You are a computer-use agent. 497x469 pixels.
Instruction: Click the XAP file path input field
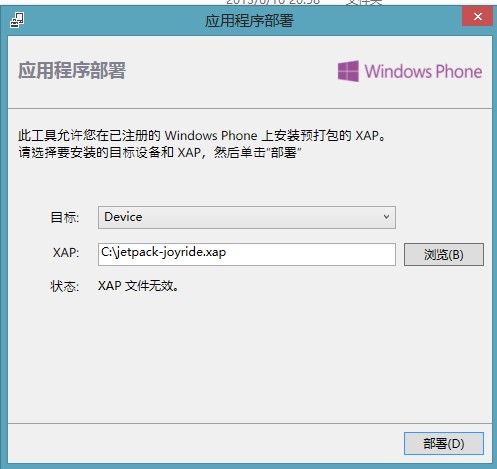click(x=247, y=254)
